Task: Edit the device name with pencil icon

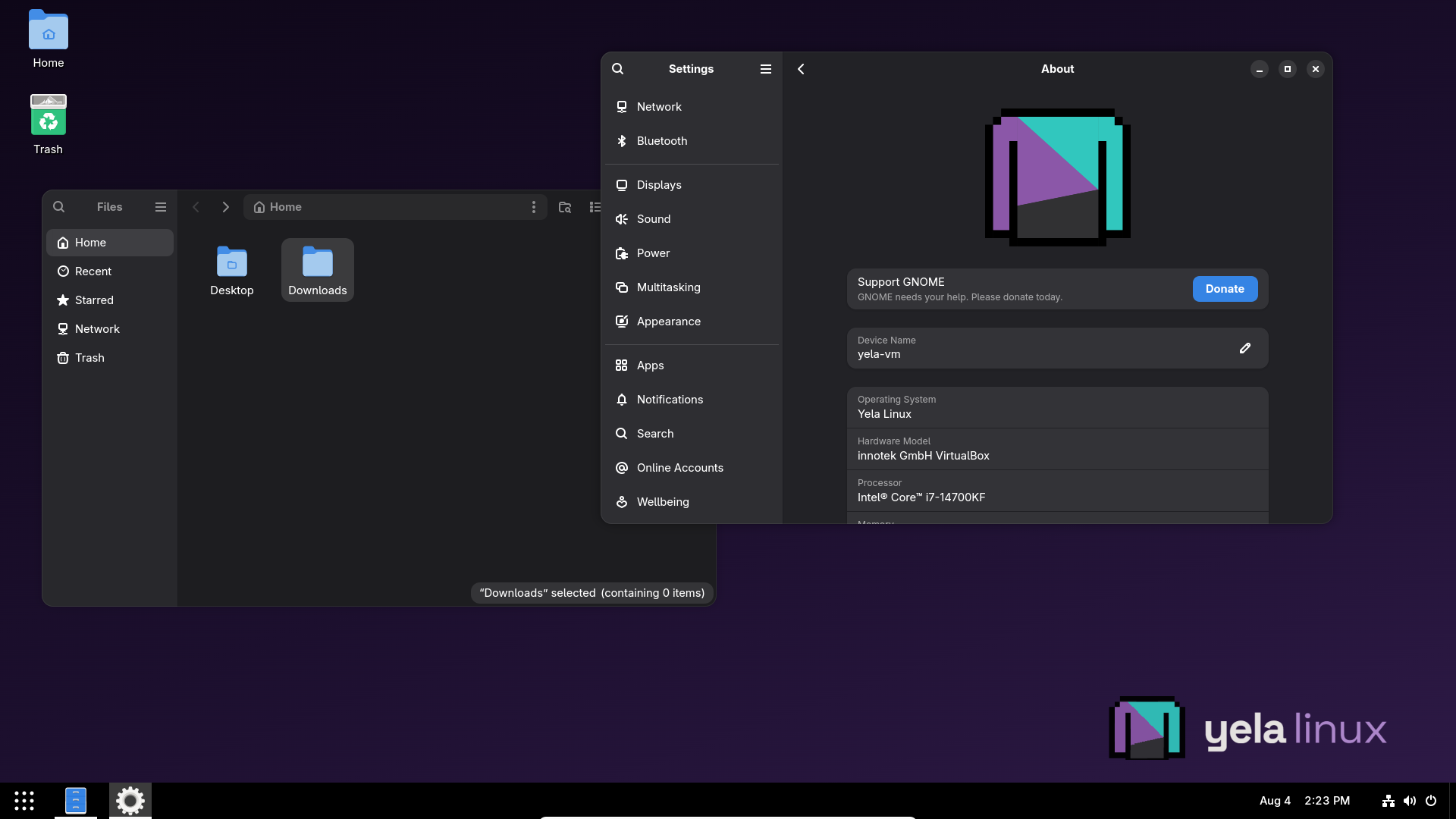Action: (1245, 348)
